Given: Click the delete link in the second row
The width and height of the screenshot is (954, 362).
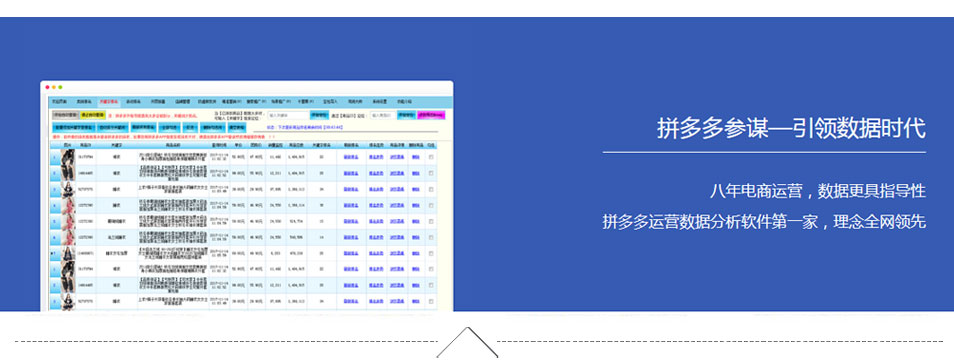Looking at the screenshot, I should click(x=416, y=173).
